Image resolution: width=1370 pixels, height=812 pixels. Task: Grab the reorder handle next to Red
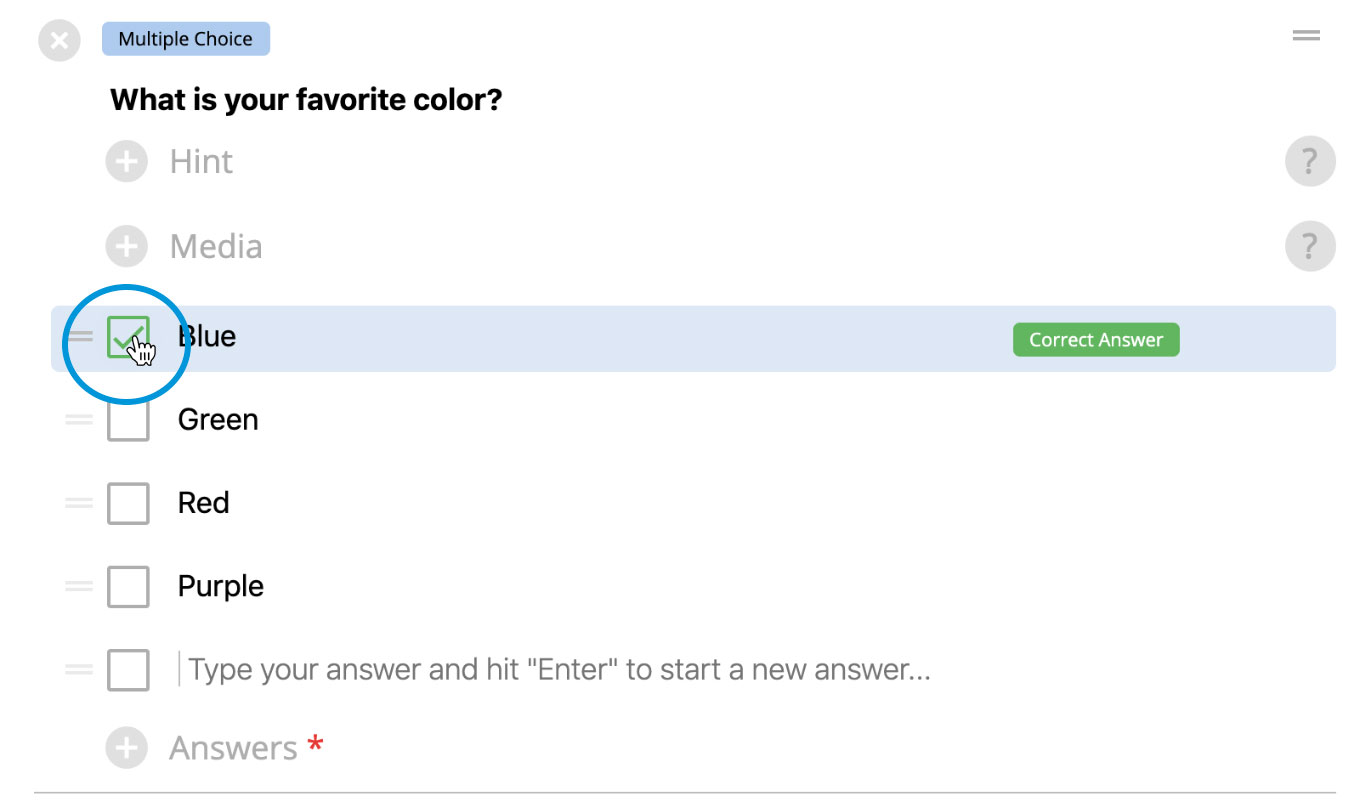(79, 503)
